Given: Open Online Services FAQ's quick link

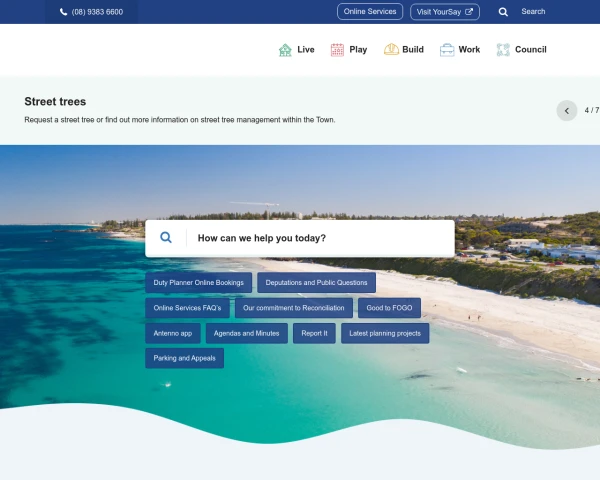Looking at the screenshot, I should [187, 308].
